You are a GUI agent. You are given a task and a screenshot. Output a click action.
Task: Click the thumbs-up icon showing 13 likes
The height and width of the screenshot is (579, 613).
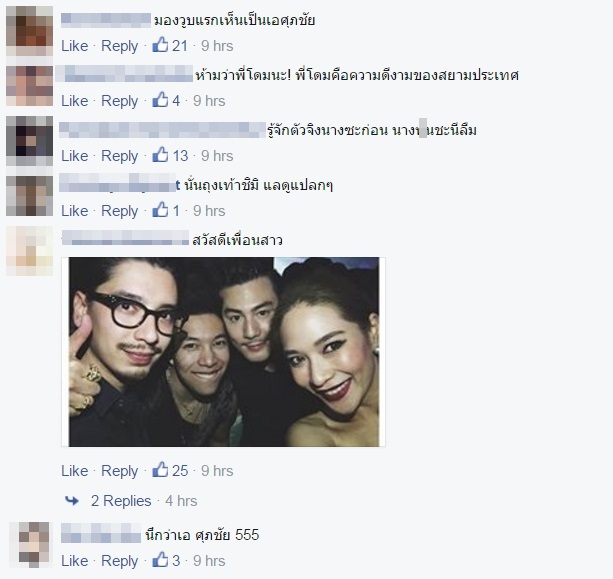(160, 155)
